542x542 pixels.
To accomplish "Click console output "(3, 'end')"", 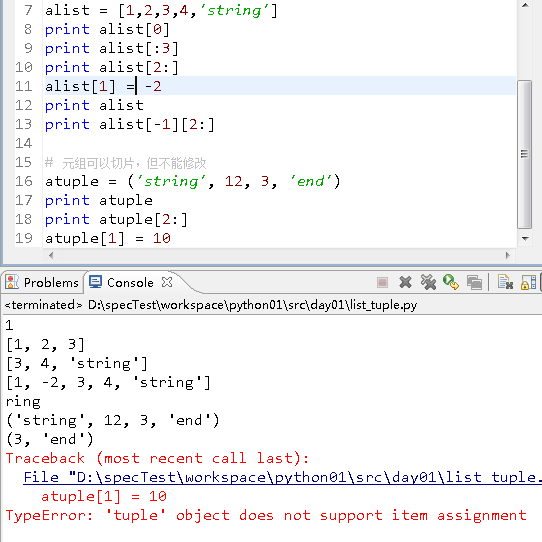I will click(50, 440).
